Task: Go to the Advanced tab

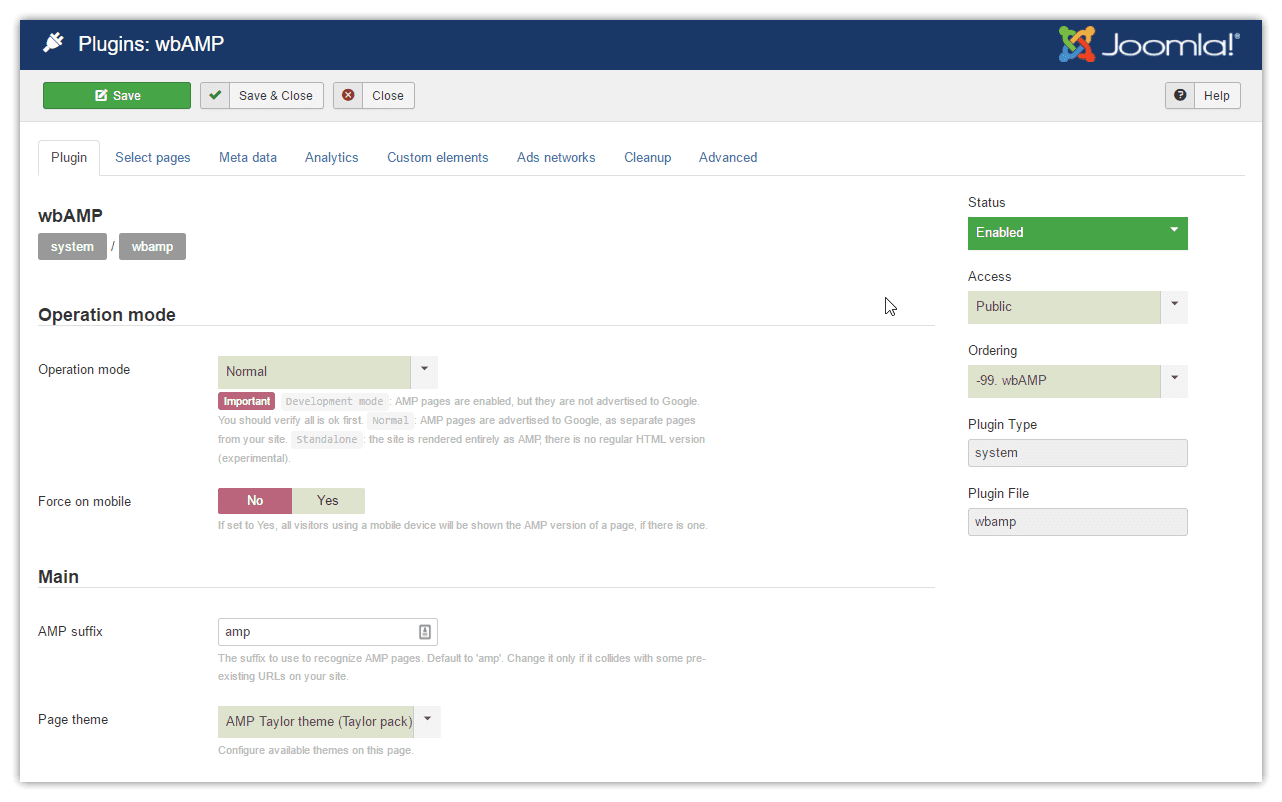Action: point(728,158)
